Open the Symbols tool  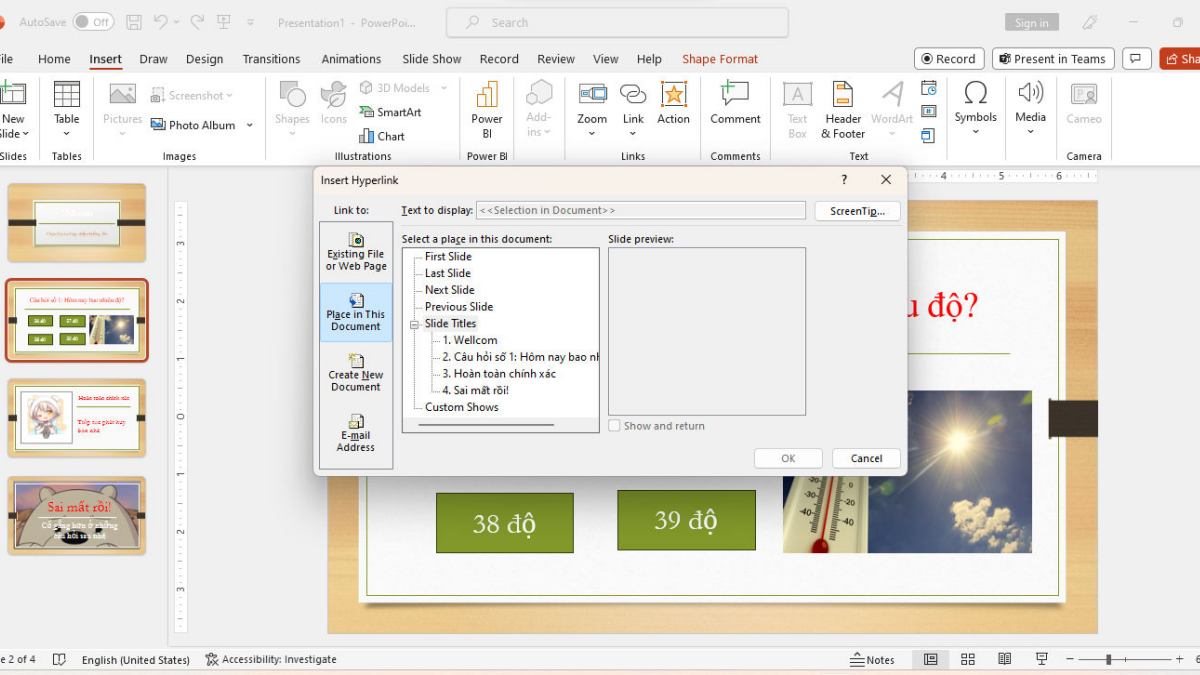click(976, 107)
